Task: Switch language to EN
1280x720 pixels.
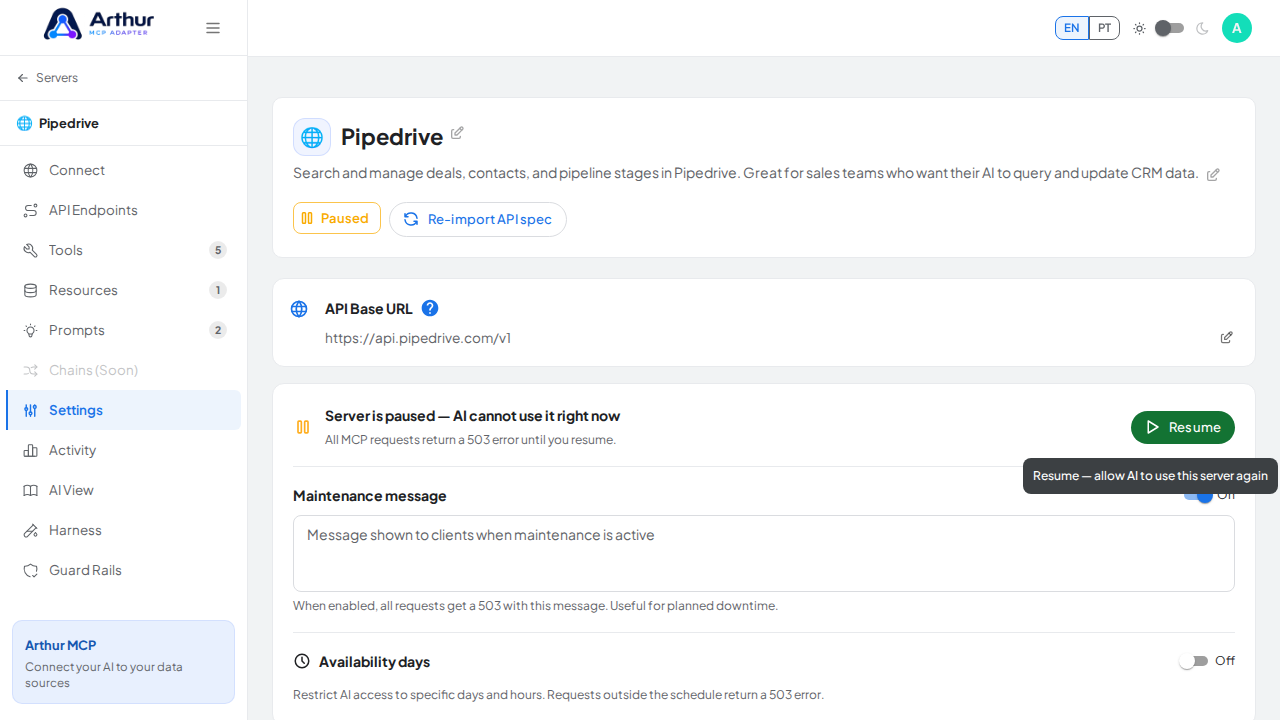Action: [x=1072, y=28]
